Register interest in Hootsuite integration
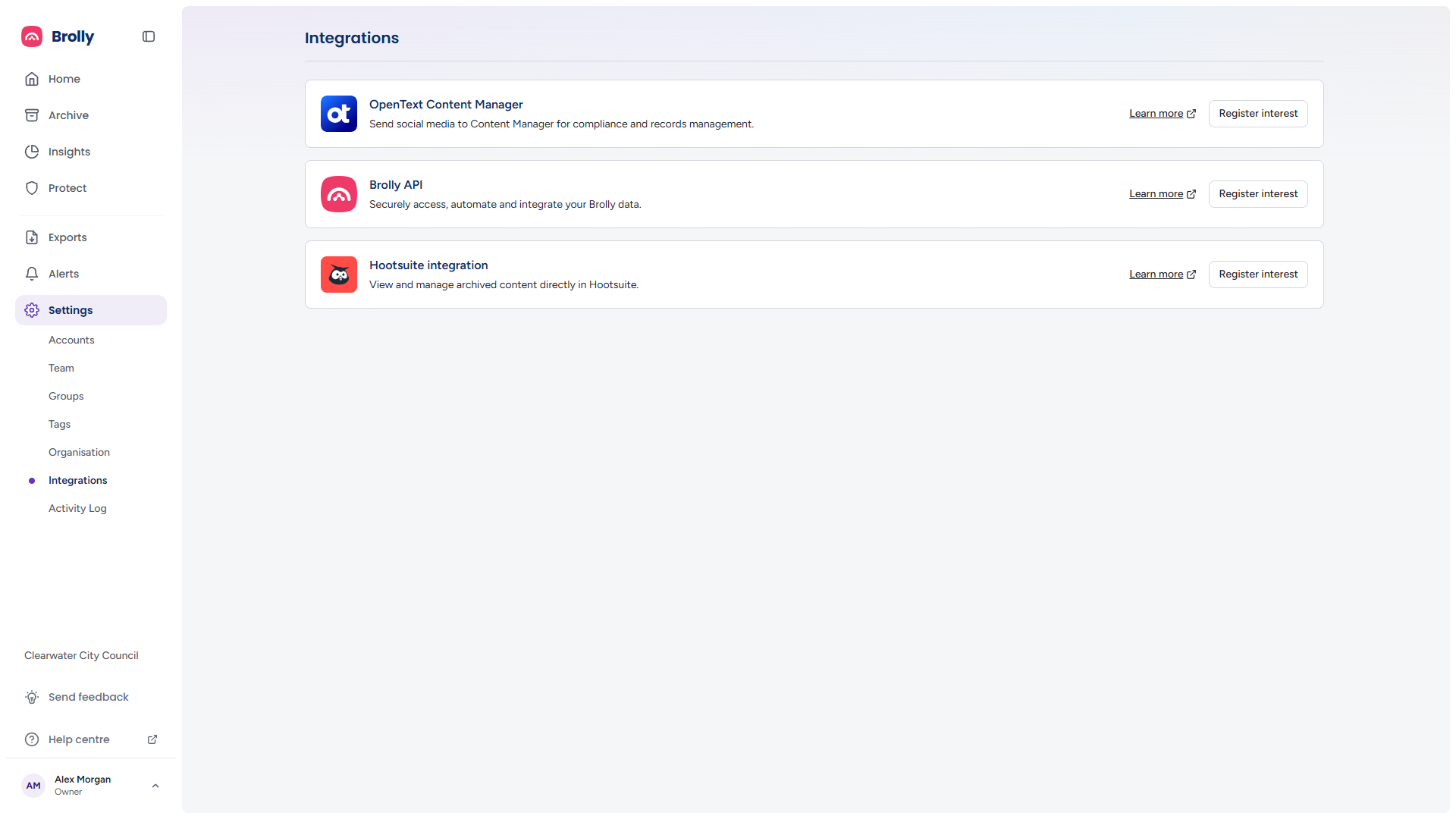Image resolution: width=1456 pixels, height=819 pixels. click(x=1258, y=275)
